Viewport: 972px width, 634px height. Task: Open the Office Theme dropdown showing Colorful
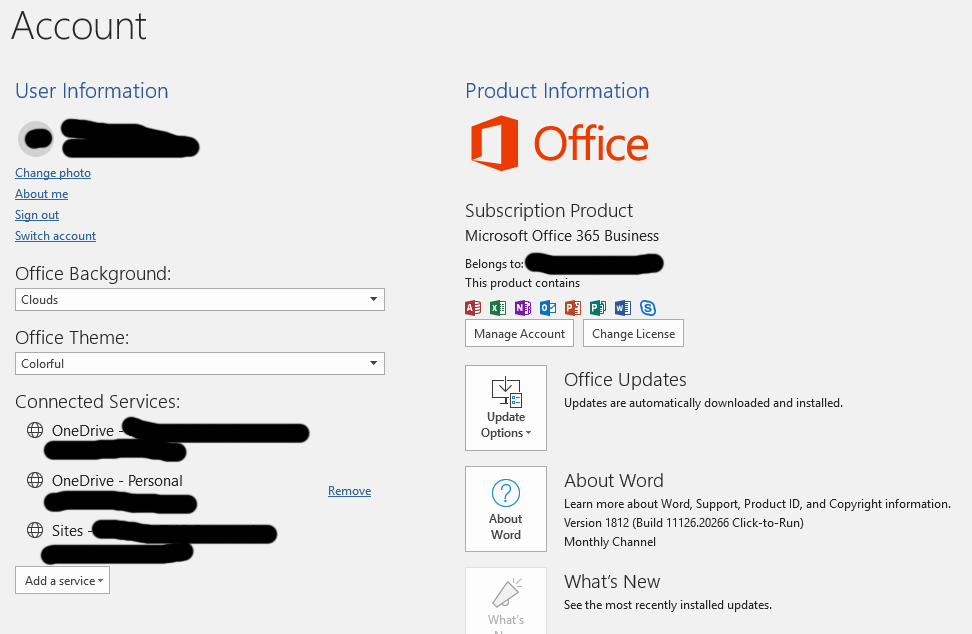(200, 363)
